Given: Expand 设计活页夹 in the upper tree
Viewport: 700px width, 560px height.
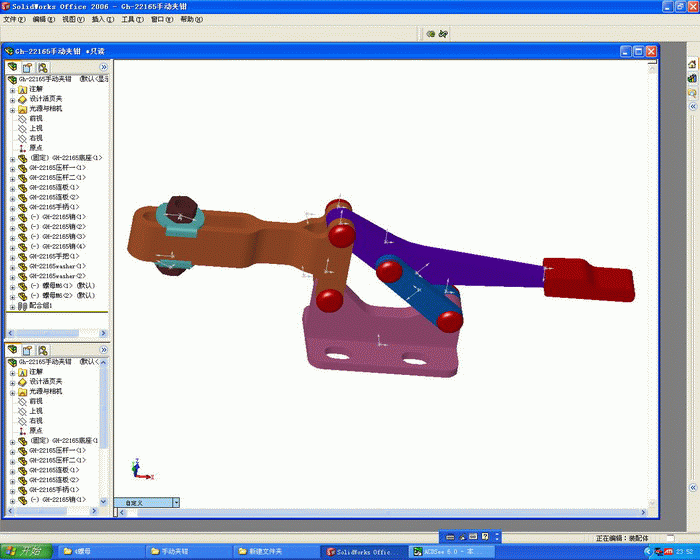Looking at the screenshot, I should (x=12, y=100).
